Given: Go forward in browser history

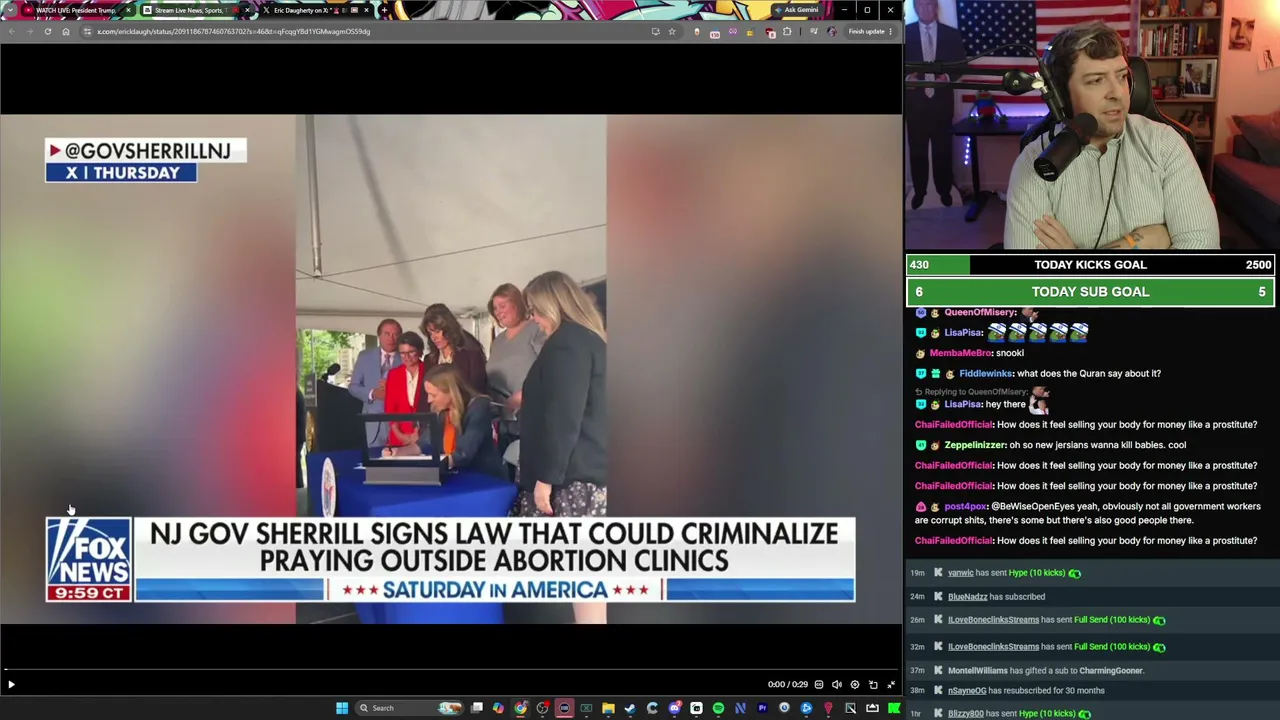Looking at the screenshot, I should click(x=29, y=31).
